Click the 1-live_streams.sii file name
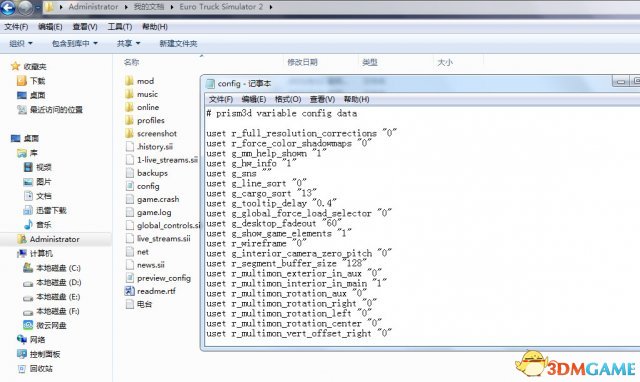This screenshot has width=640, height=382. click(167, 160)
